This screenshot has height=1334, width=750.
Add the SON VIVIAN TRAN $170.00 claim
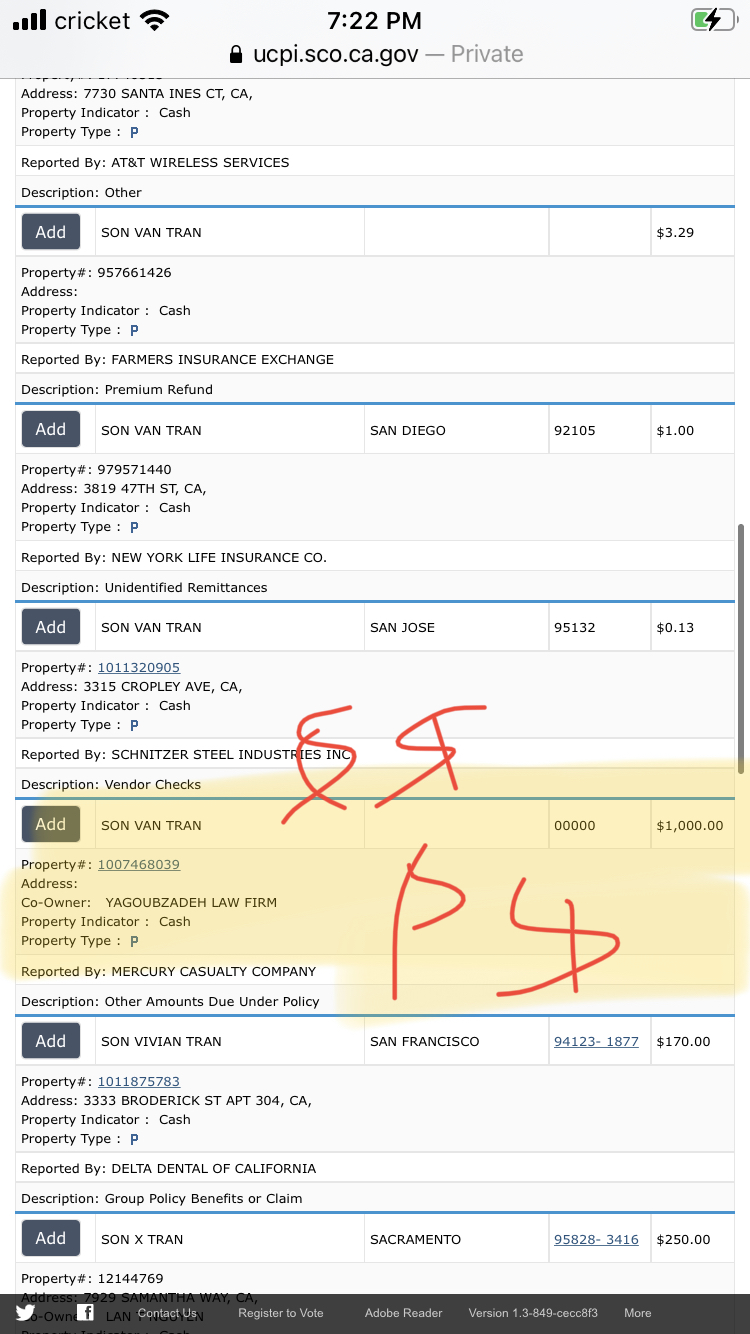tap(51, 1041)
